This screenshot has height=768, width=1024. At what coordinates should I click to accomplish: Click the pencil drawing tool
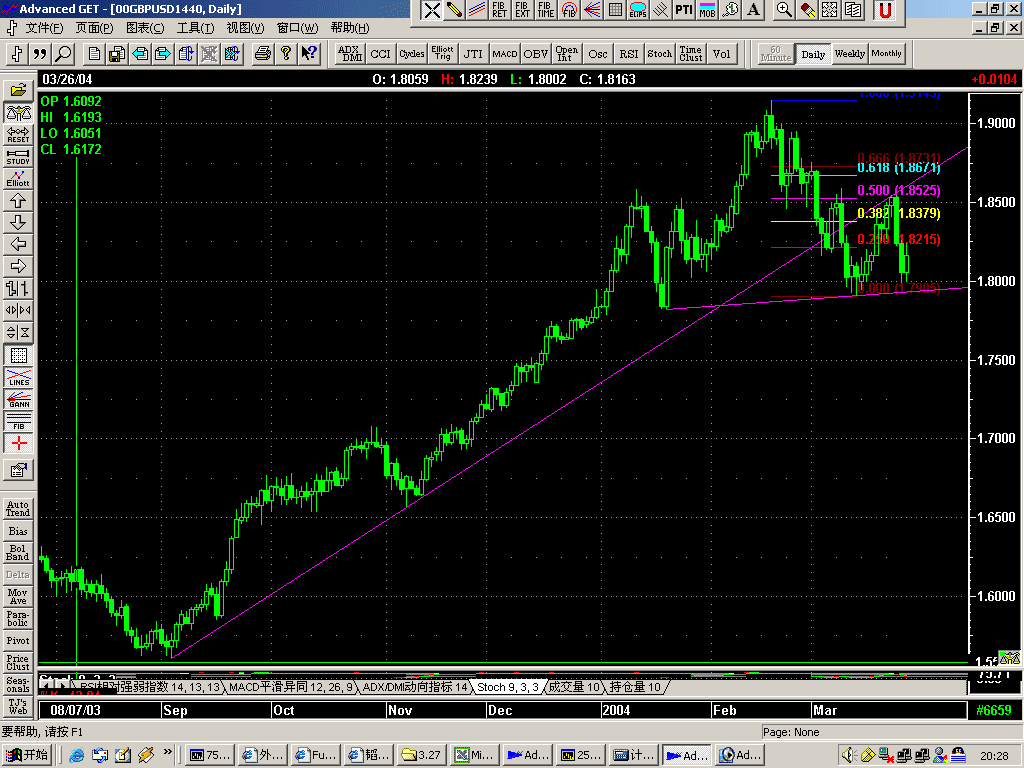point(454,10)
